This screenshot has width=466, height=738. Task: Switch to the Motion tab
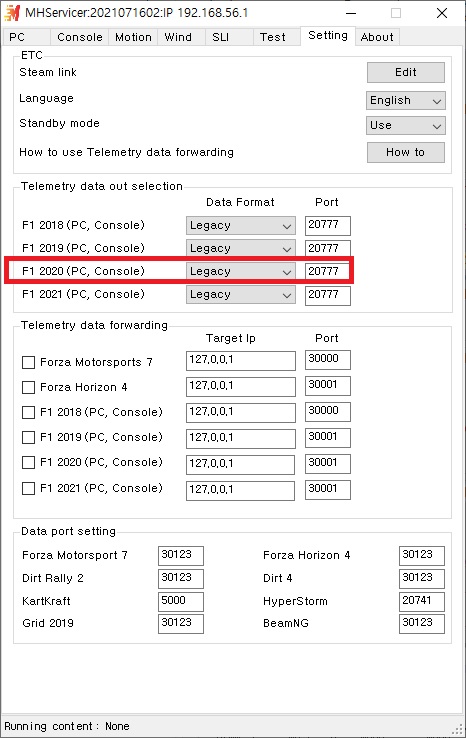coord(133,37)
